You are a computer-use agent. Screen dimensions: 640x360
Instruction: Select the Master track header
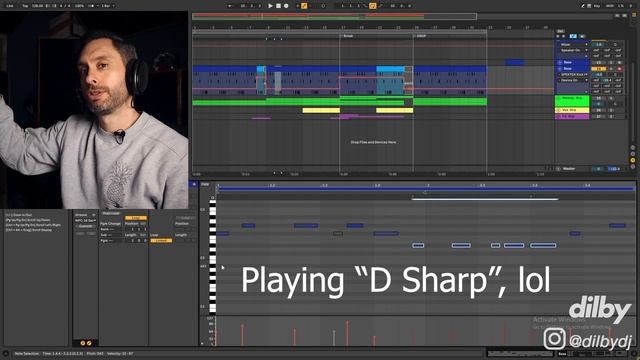point(571,169)
